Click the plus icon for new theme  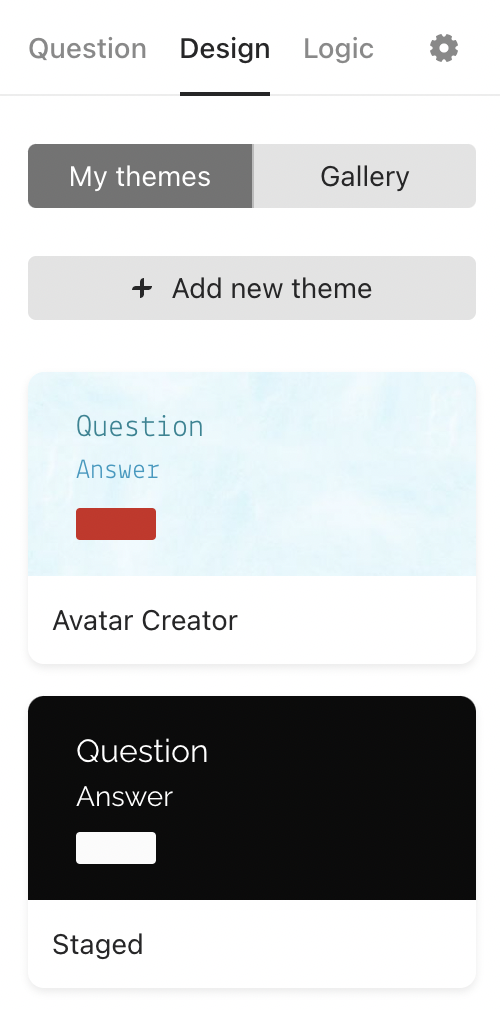pos(142,288)
